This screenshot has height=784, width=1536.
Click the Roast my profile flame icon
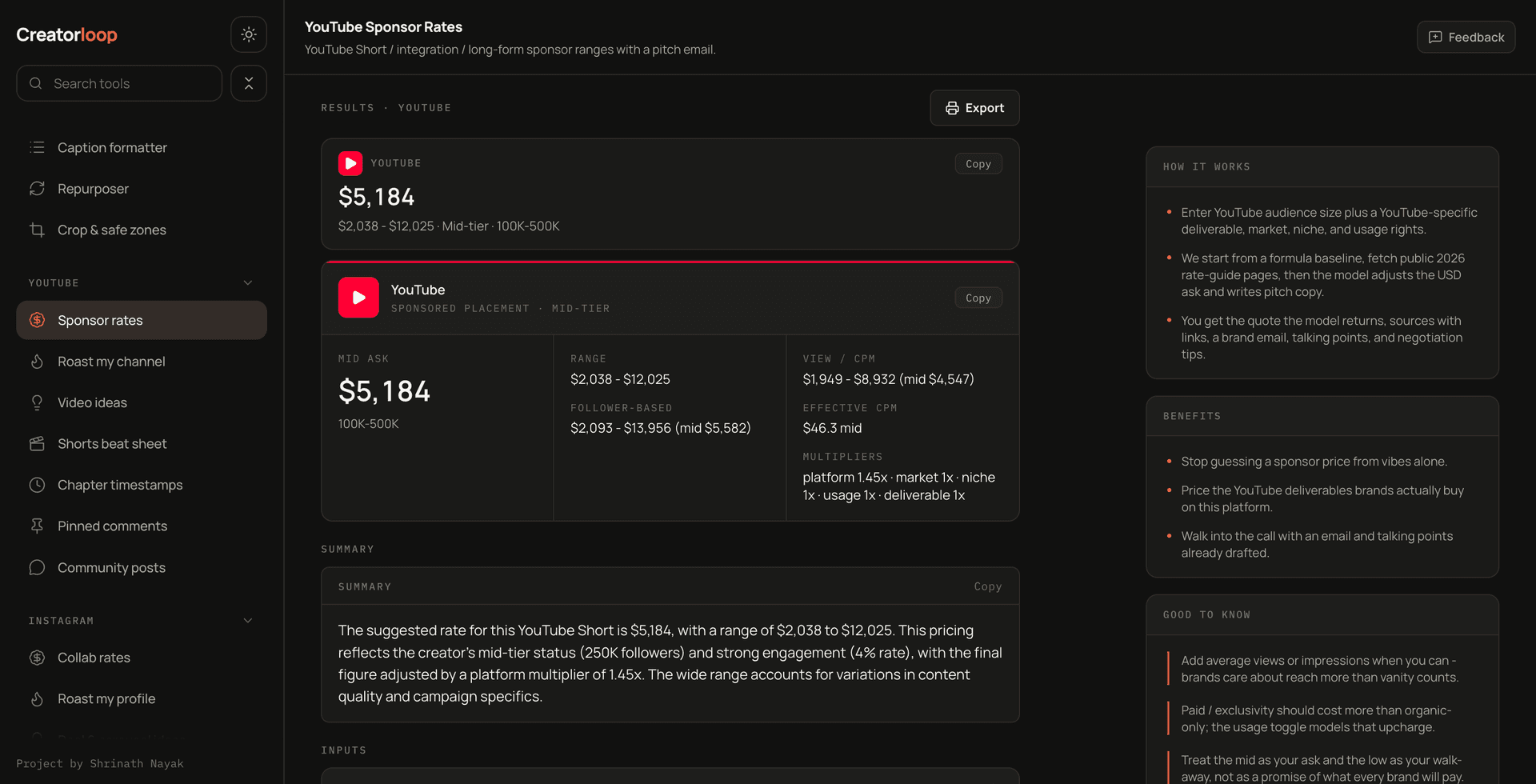(37, 699)
